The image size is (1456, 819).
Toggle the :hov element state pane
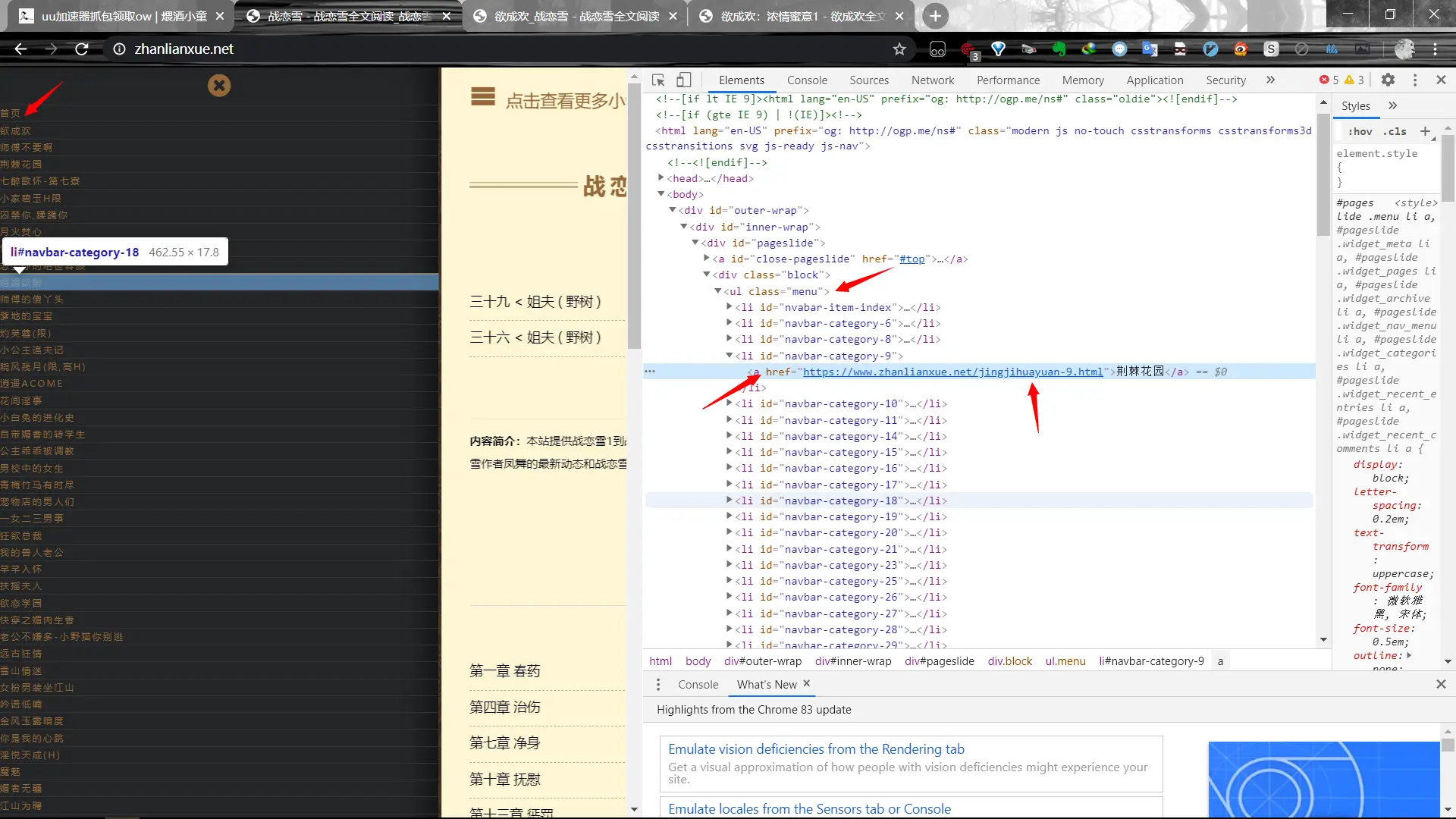1360,131
